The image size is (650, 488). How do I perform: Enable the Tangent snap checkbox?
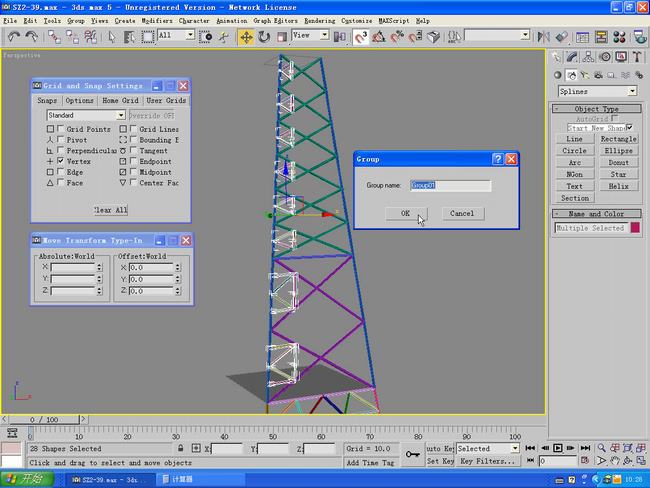point(133,150)
